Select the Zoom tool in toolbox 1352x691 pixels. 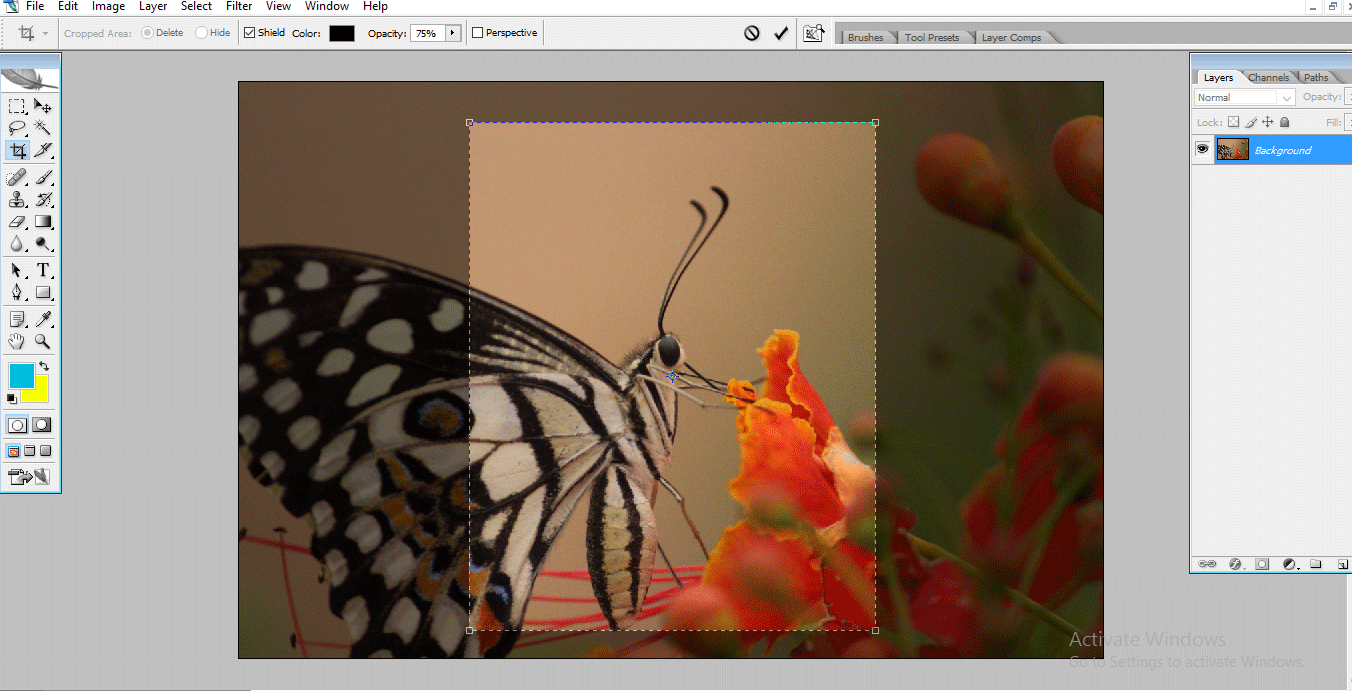pyautogui.click(x=43, y=341)
